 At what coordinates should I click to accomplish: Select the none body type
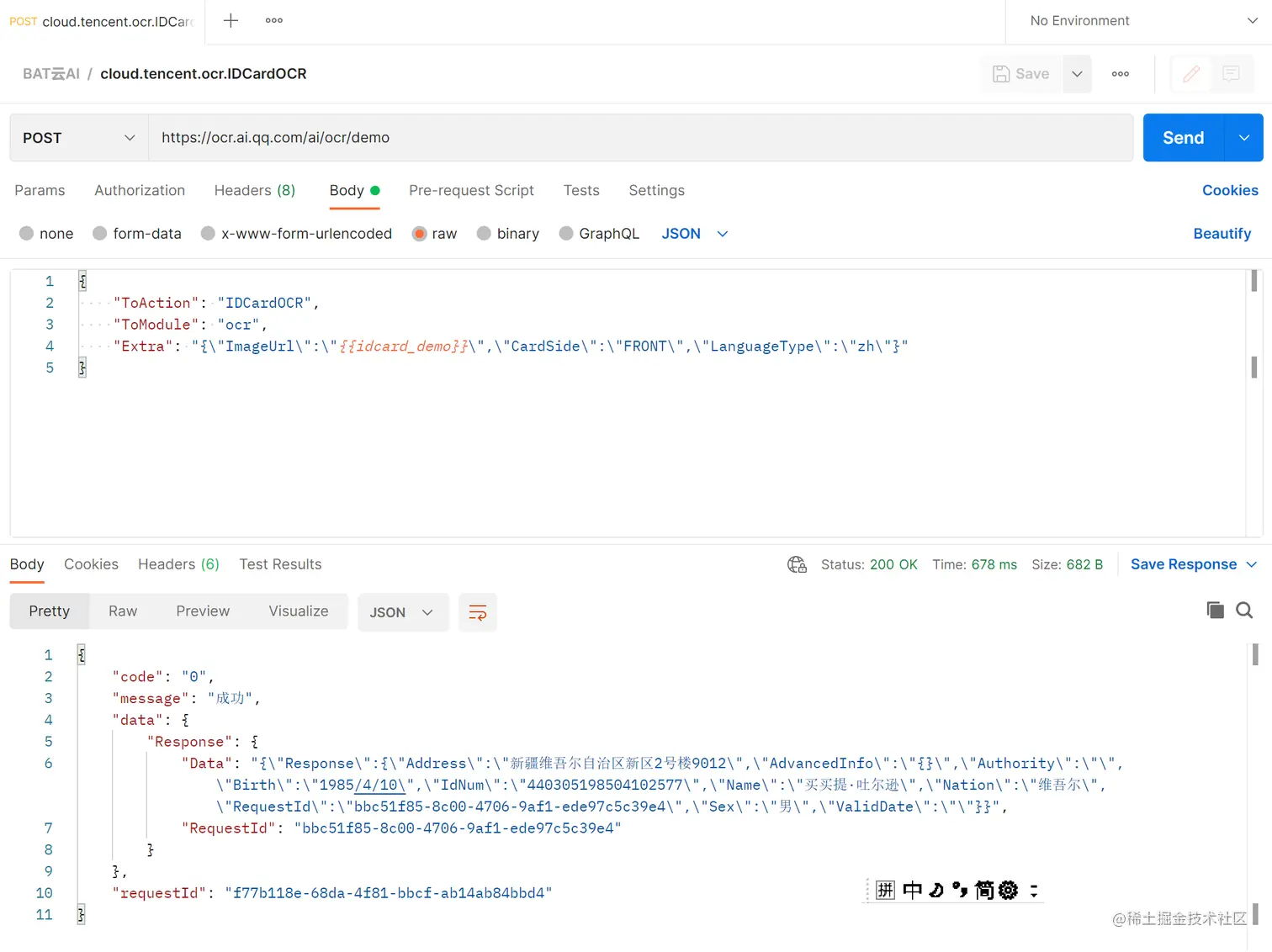(x=46, y=234)
